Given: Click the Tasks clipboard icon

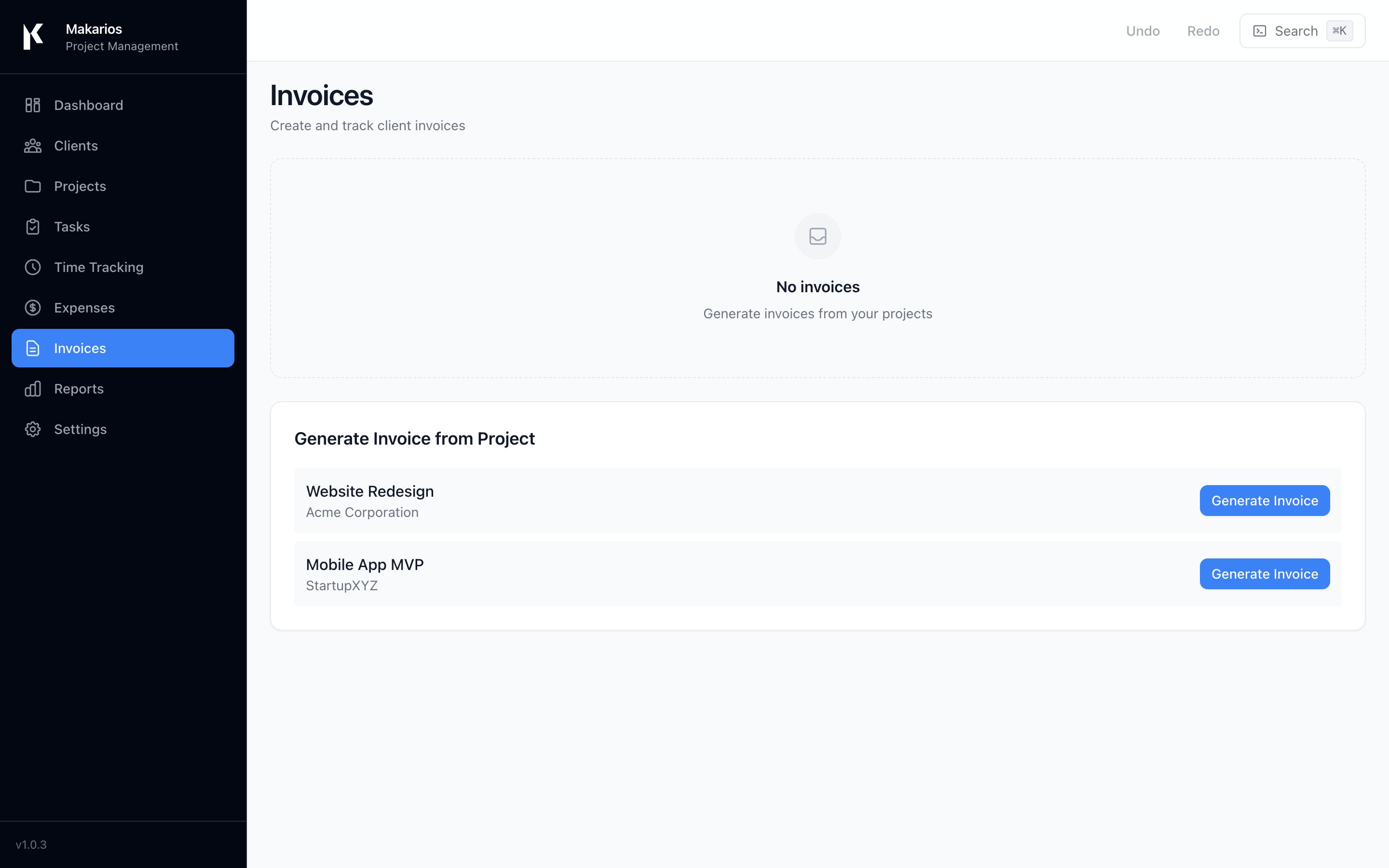Looking at the screenshot, I should tap(33, 227).
